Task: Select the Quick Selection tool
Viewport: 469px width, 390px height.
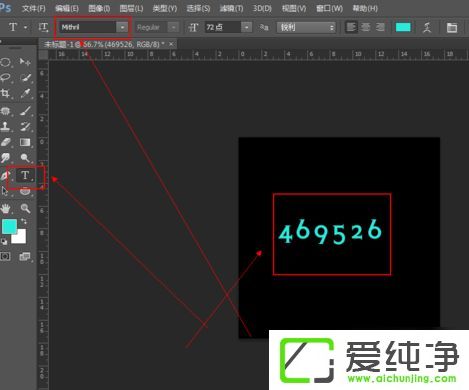Action: 25,78
